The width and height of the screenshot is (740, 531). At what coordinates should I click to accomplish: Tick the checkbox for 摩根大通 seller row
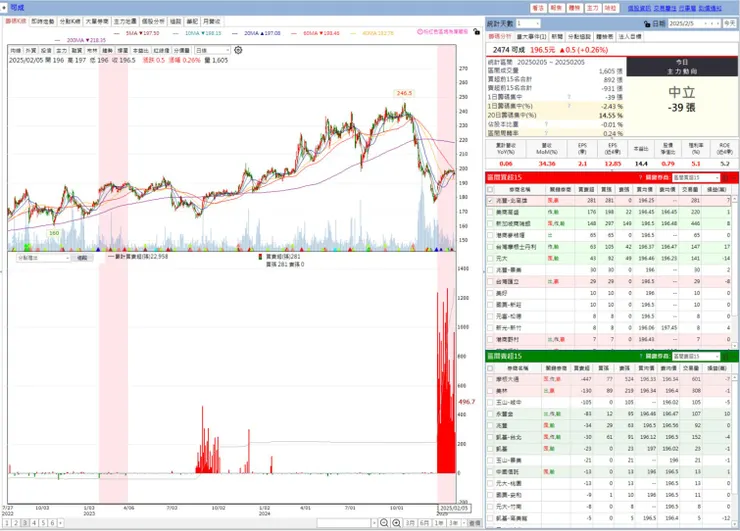coord(490,379)
